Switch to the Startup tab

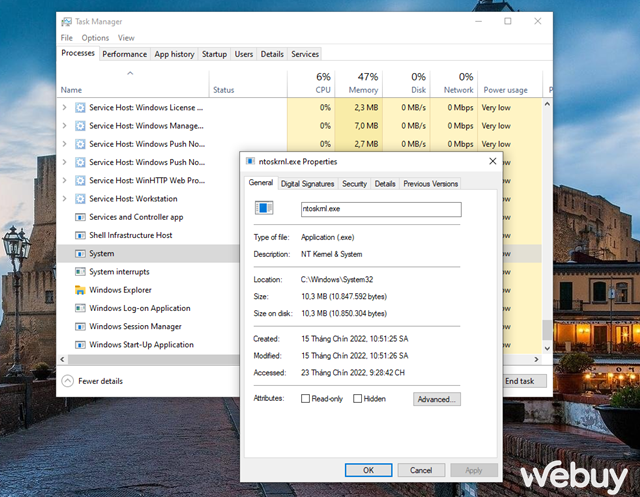coord(214,54)
